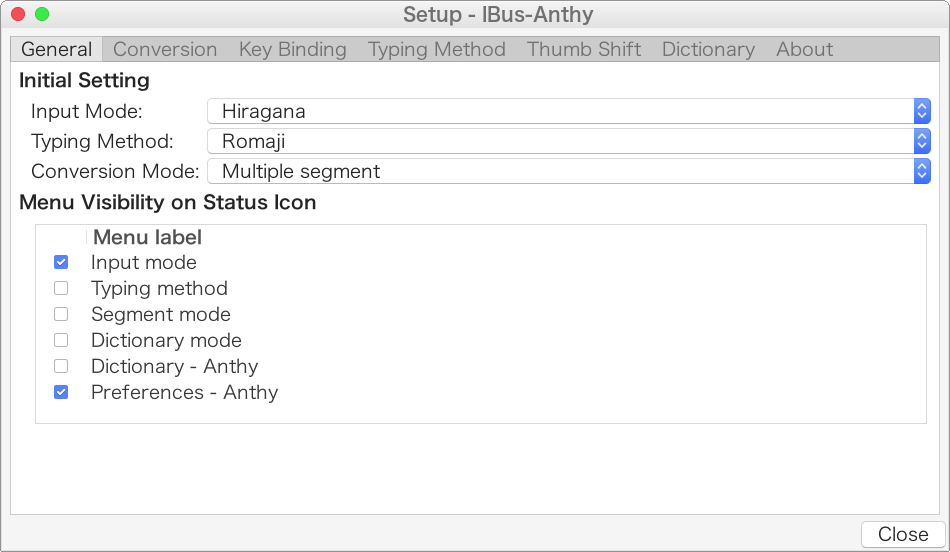
Task: Tick the Segment mode checkbox
Action: point(61,314)
